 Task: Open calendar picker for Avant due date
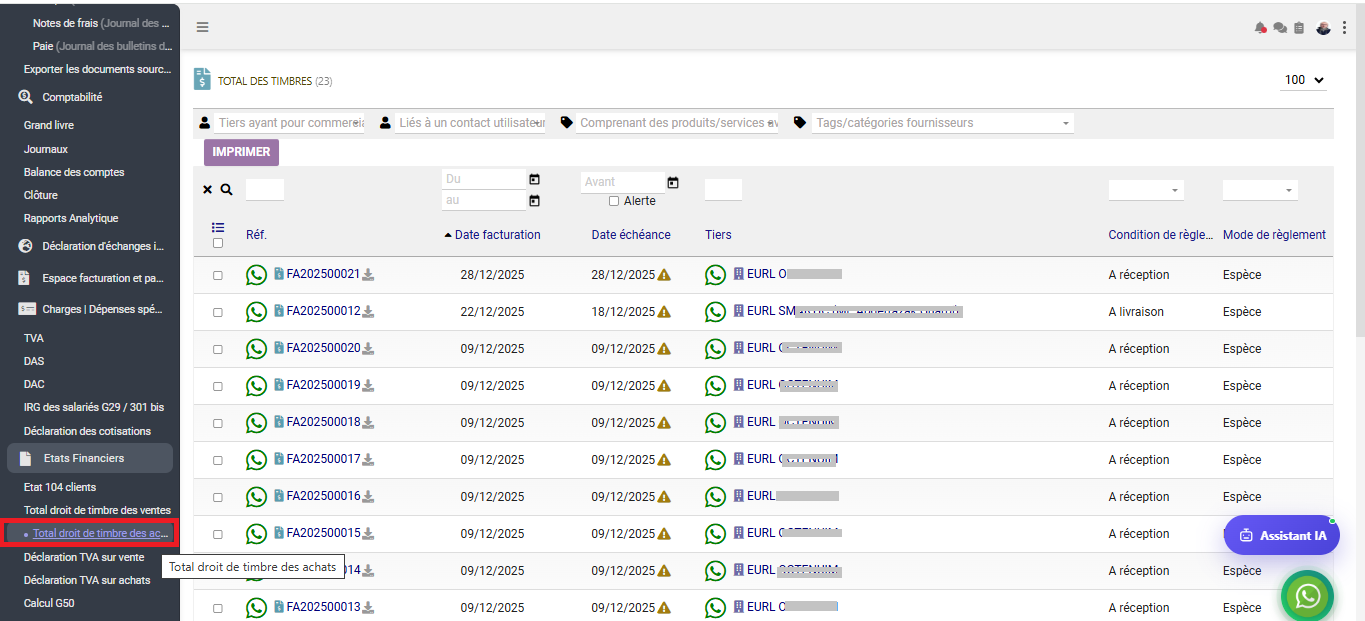click(x=673, y=182)
